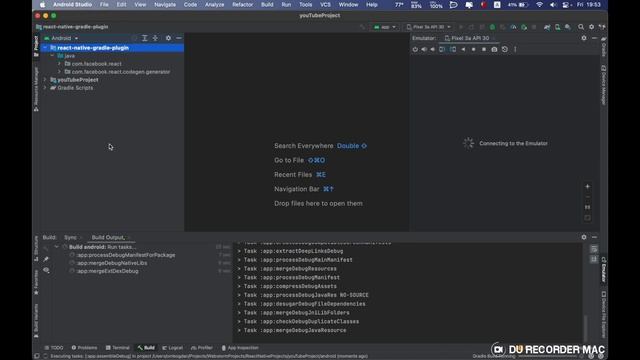Open IDE settings gear in main toolbar
The image size is (640, 360).
[x=591, y=27]
